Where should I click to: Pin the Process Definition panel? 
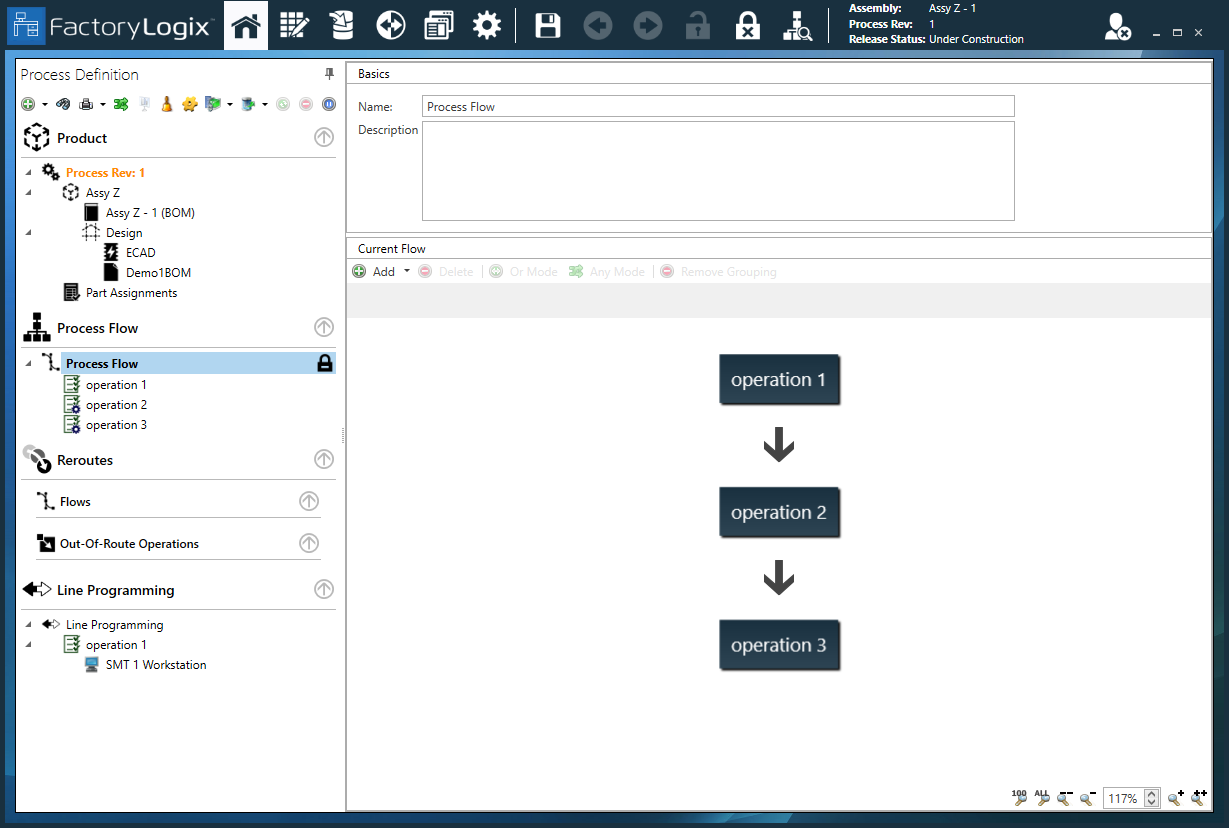coord(328,74)
